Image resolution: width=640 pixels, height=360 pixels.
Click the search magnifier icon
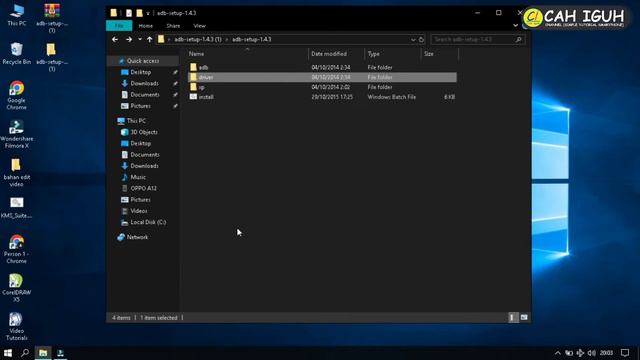click(x=518, y=40)
